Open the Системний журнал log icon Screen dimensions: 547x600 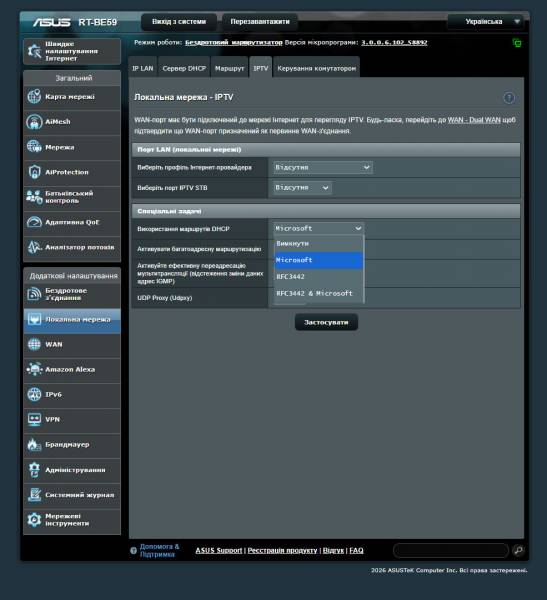34,495
